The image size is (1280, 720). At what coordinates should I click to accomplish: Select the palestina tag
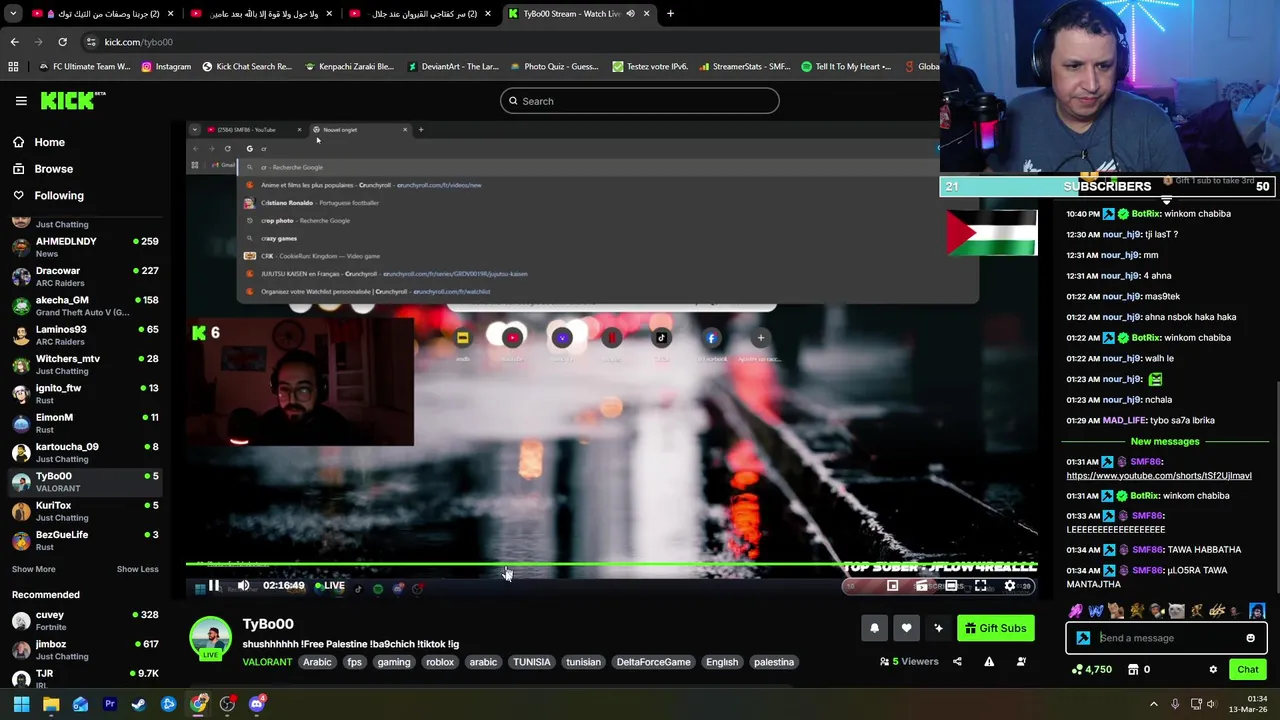coord(774,662)
